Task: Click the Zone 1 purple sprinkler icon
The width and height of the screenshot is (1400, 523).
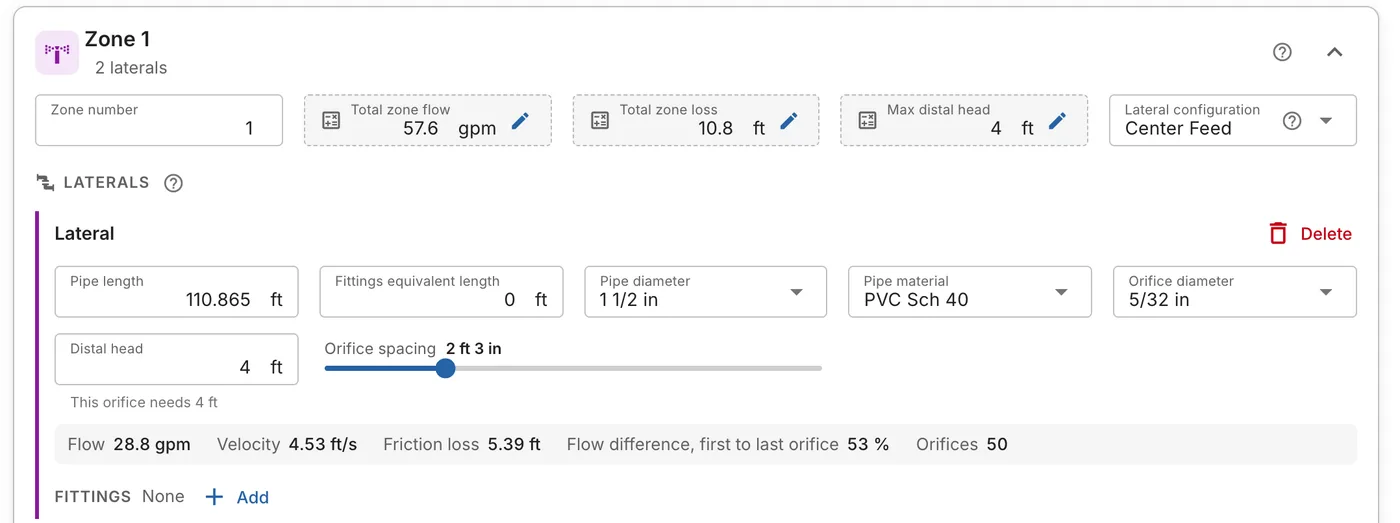Action: click(57, 52)
